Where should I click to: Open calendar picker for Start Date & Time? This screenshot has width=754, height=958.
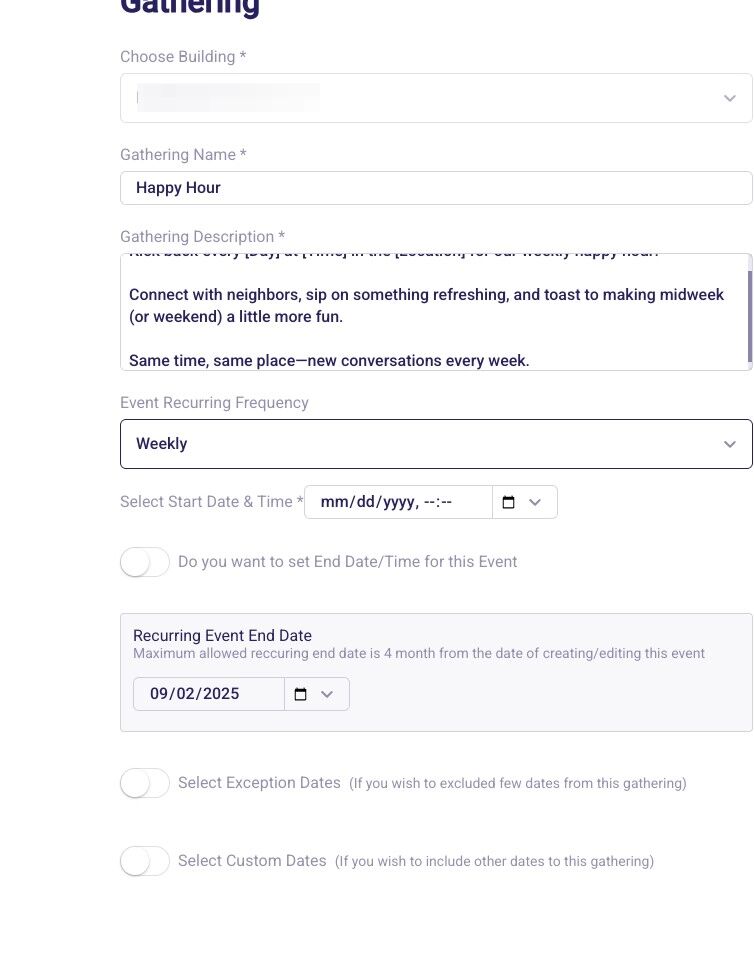508,502
